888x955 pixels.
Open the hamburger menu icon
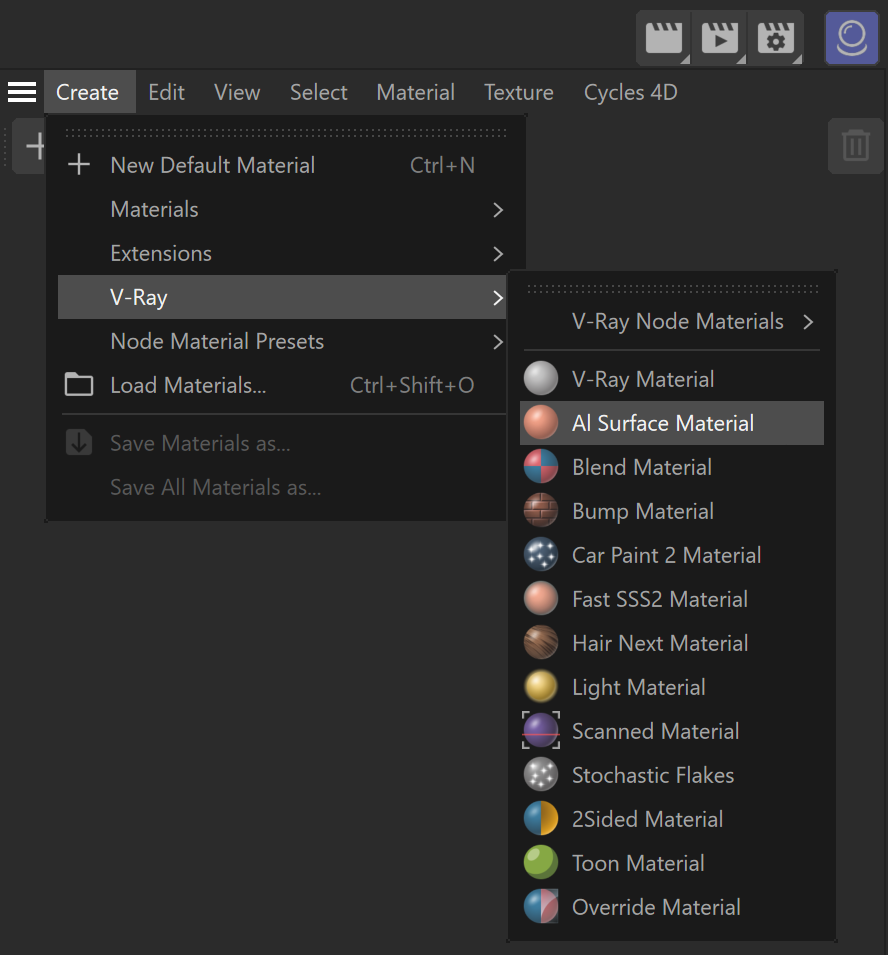22,92
